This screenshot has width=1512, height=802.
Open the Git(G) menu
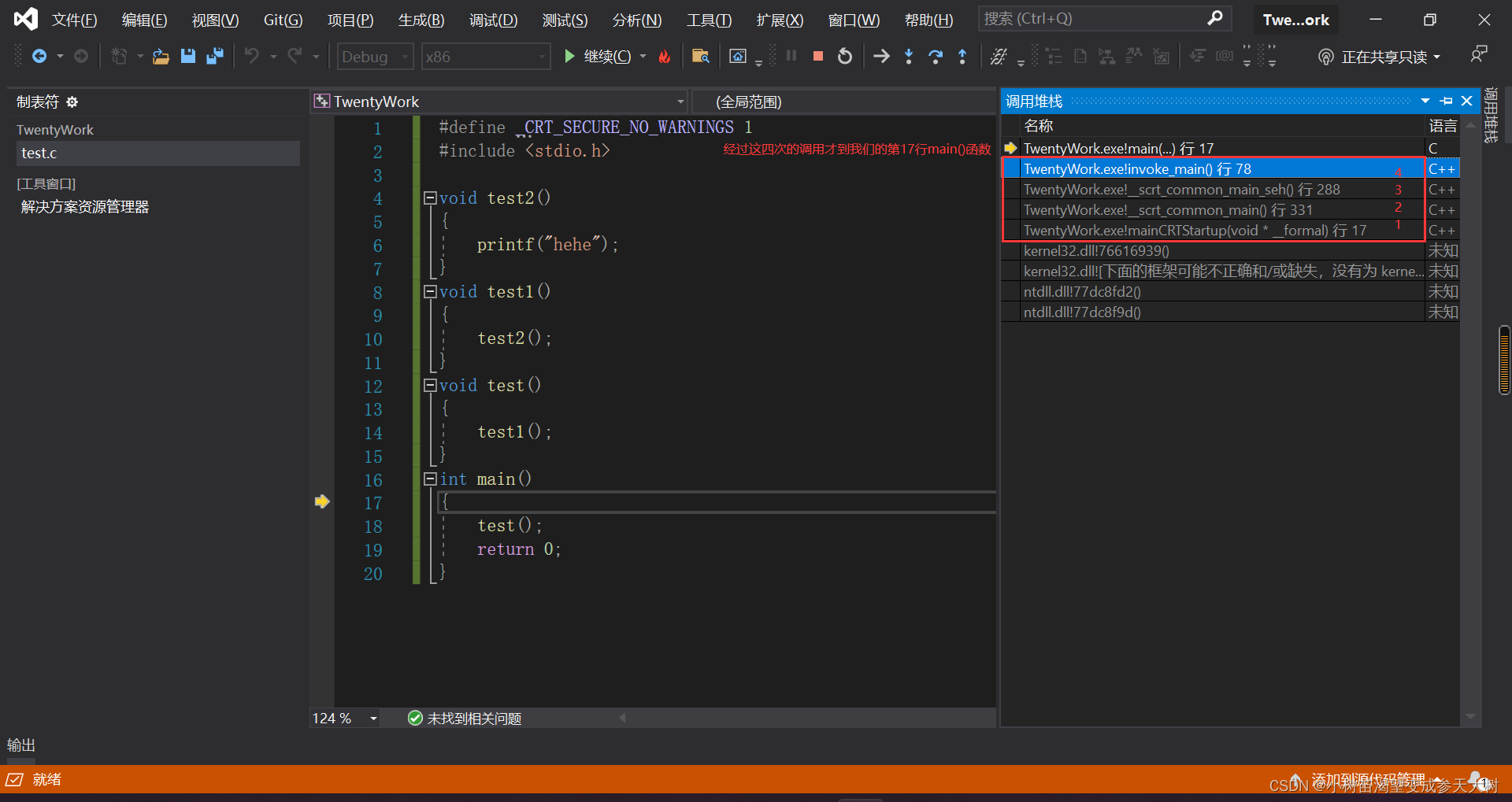pyautogui.click(x=283, y=20)
